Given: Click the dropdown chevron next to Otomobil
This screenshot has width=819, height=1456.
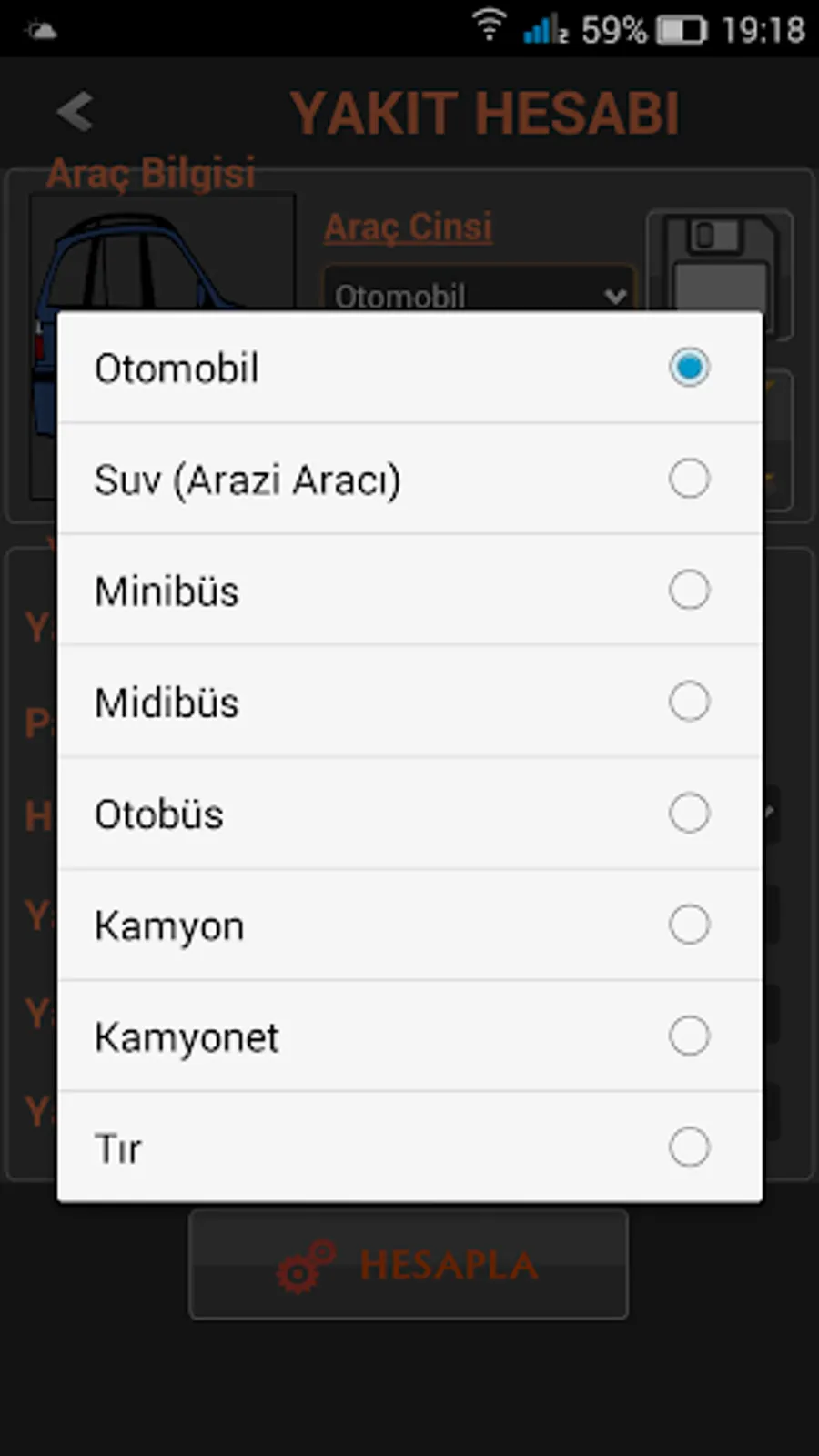Looking at the screenshot, I should point(615,296).
